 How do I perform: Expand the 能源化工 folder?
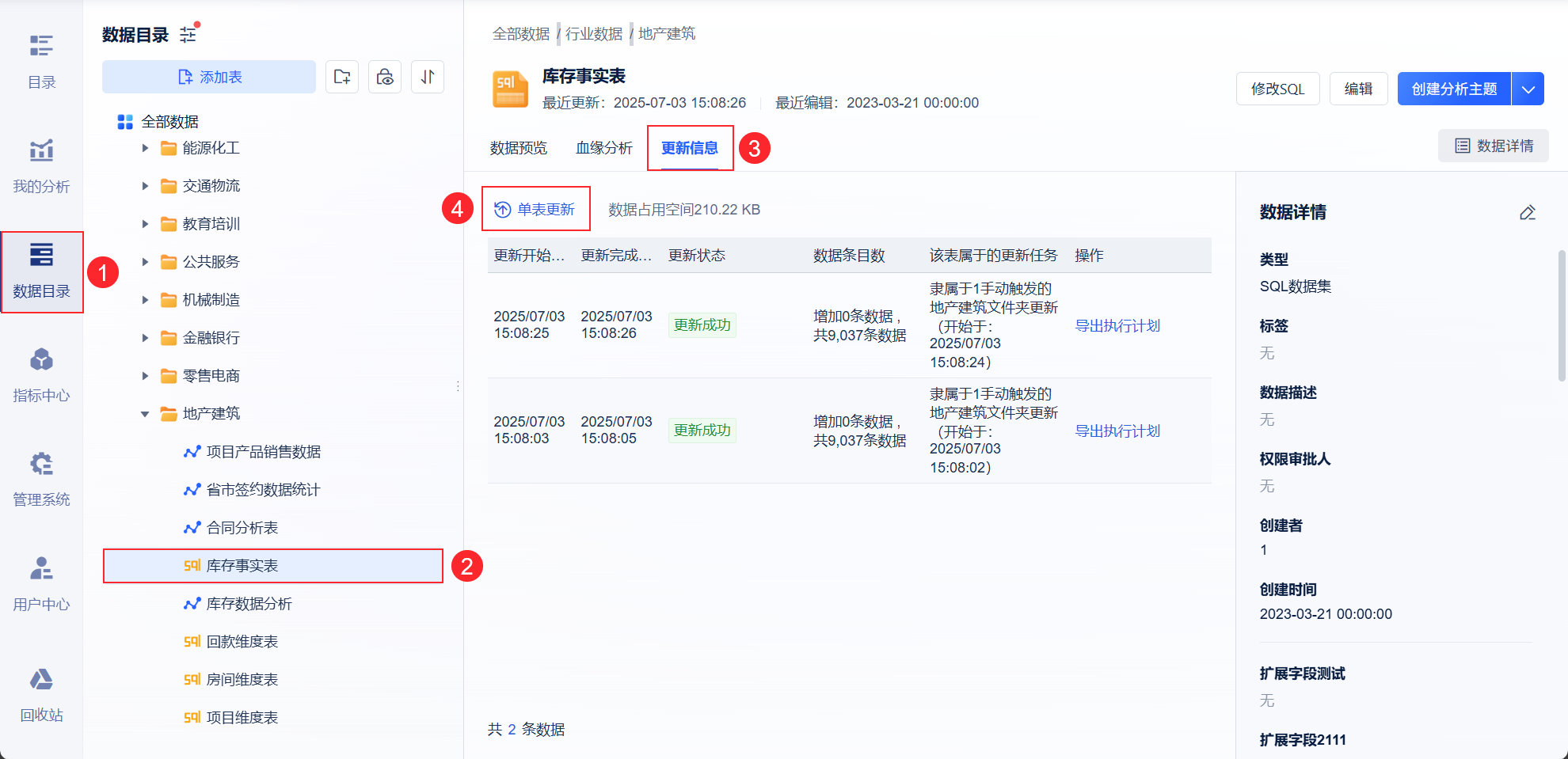[x=145, y=148]
